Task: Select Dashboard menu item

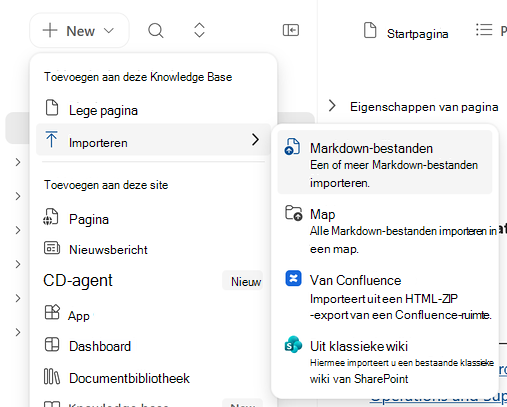Action: [x=153, y=346]
